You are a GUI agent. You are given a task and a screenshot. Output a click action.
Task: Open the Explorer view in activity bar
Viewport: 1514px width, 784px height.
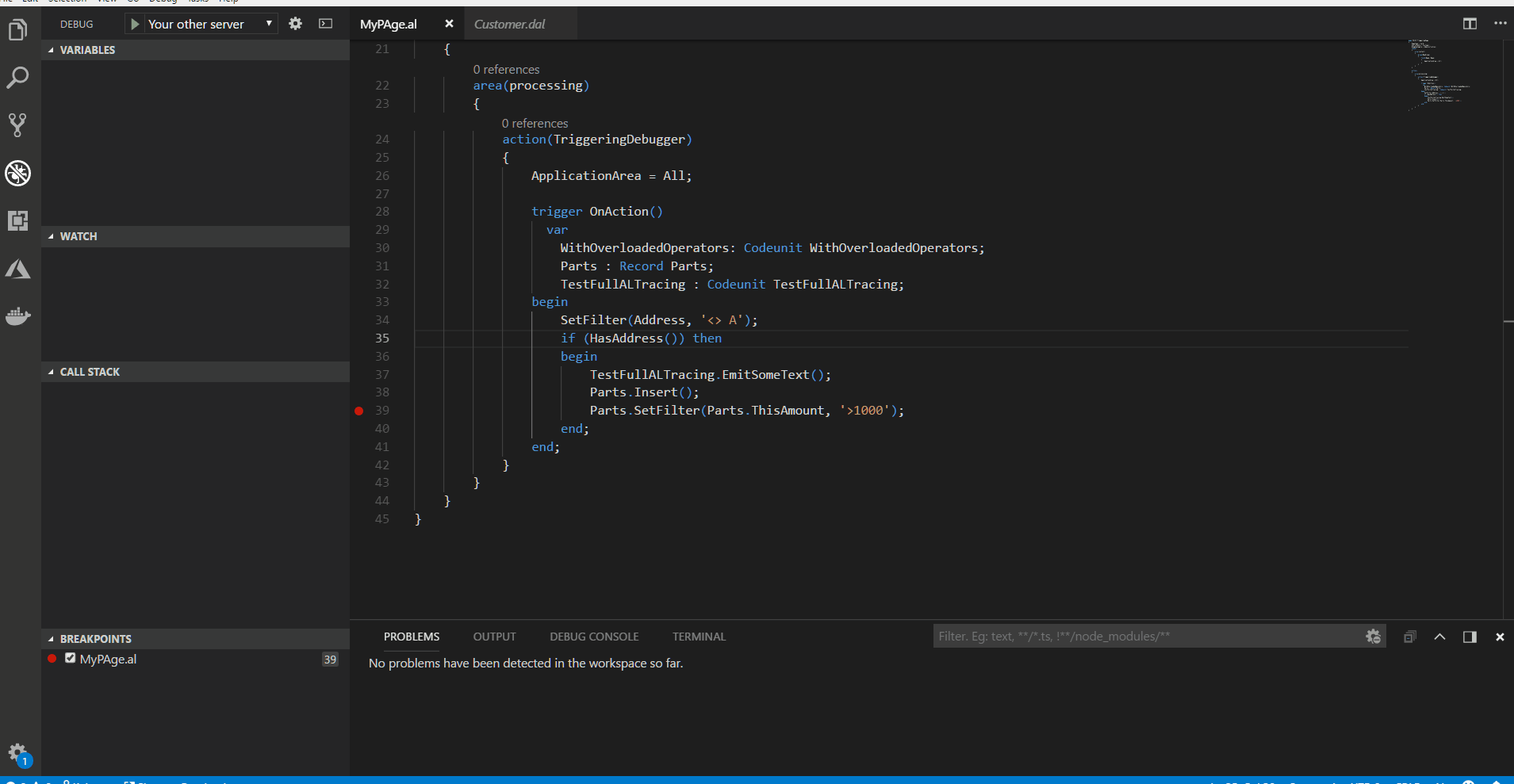click(x=17, y=30)
